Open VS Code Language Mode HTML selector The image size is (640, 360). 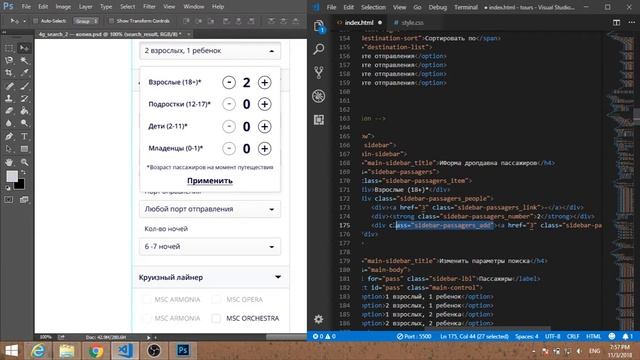[593, 336]
